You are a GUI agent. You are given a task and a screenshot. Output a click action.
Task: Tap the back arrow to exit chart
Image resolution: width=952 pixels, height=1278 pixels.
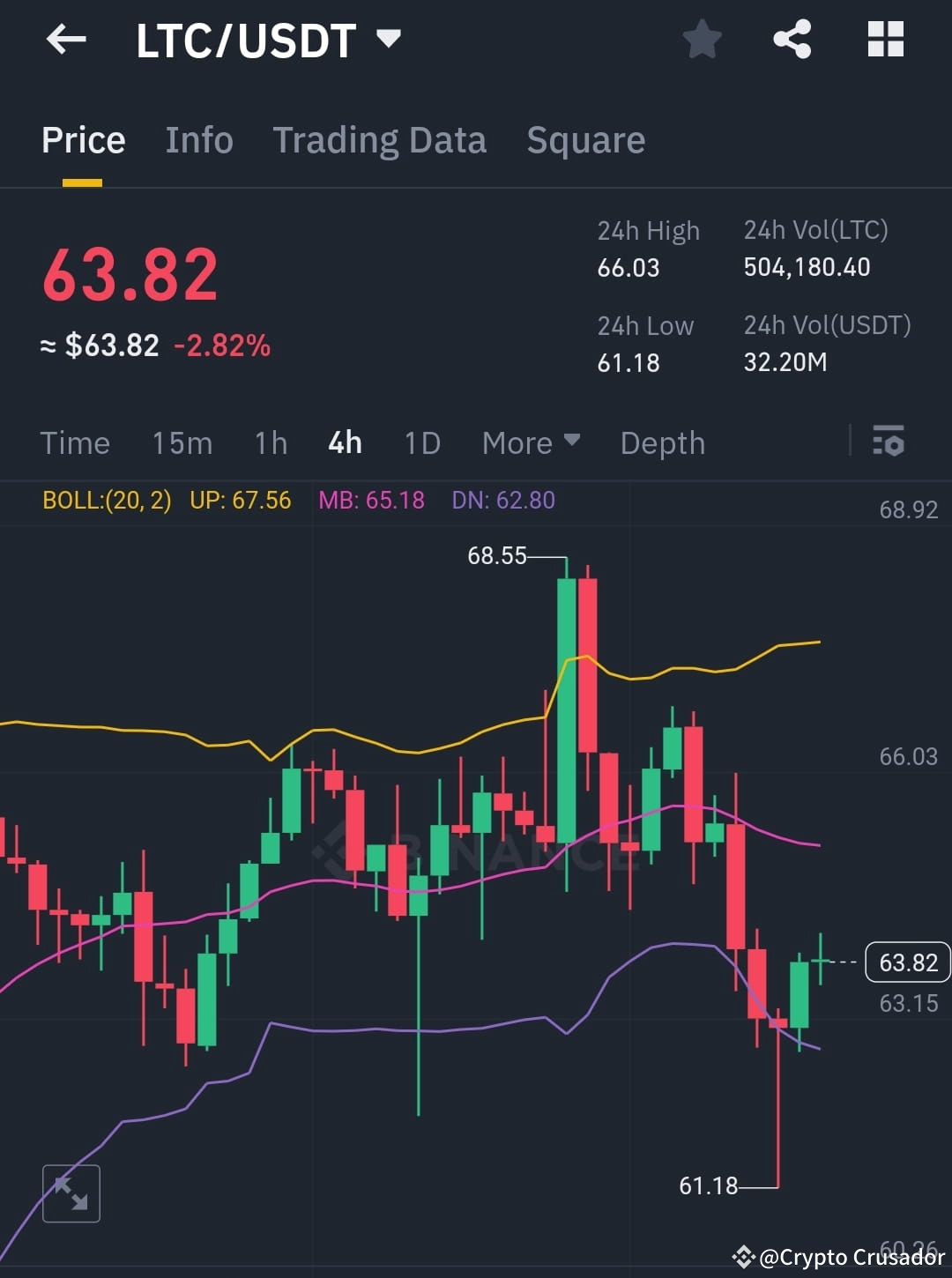click(66, 39)
